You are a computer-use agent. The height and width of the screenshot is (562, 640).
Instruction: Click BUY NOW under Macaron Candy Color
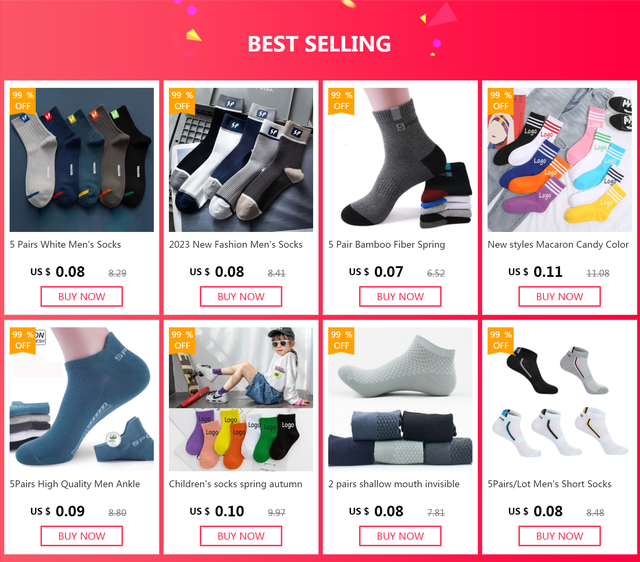click(x=560, y=297)
